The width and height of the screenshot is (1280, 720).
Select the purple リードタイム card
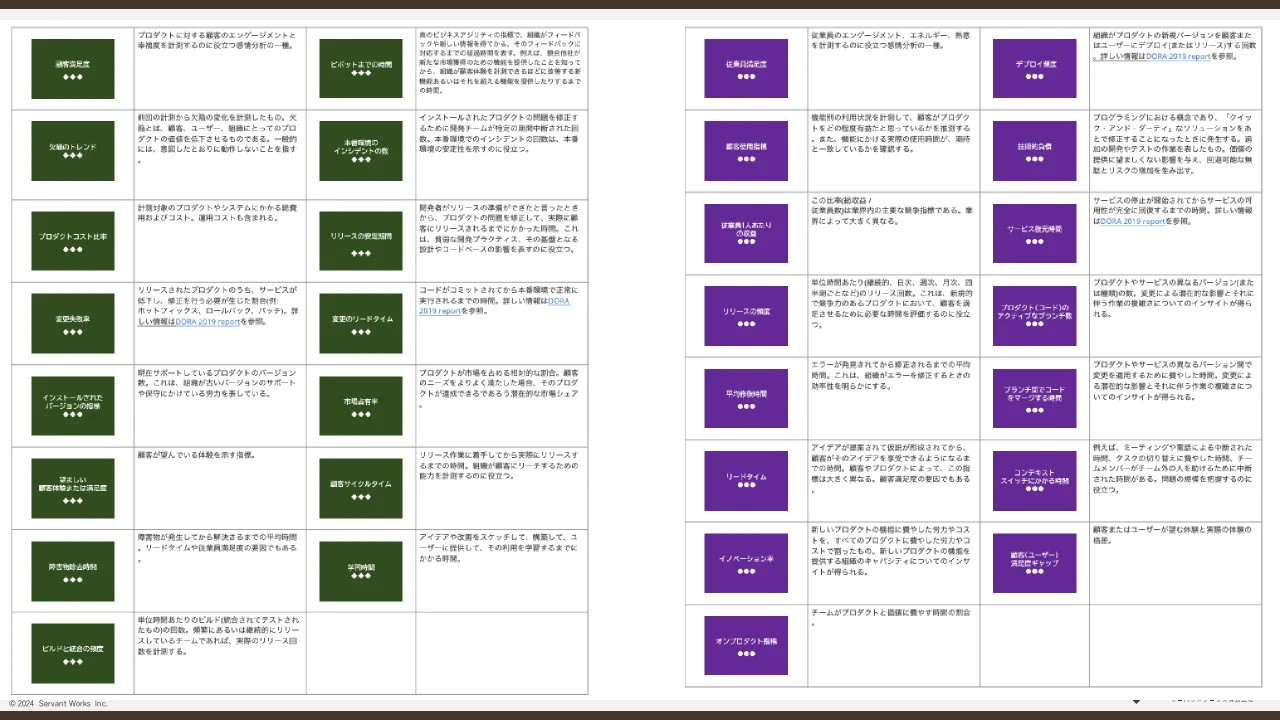[x=746, y=481]
